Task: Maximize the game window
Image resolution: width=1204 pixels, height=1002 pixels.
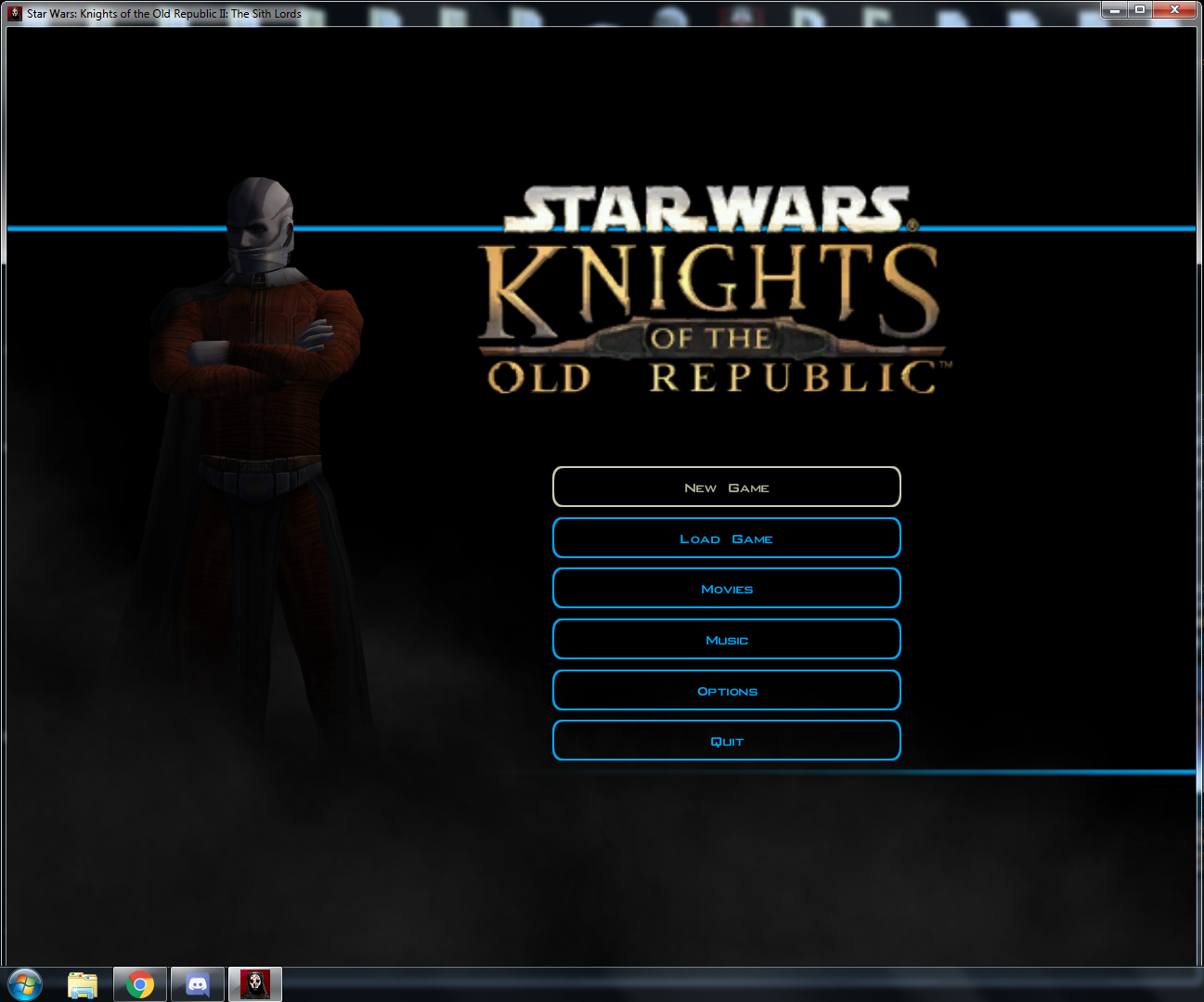Action: pyautogui.click(x=1140, y=9)
